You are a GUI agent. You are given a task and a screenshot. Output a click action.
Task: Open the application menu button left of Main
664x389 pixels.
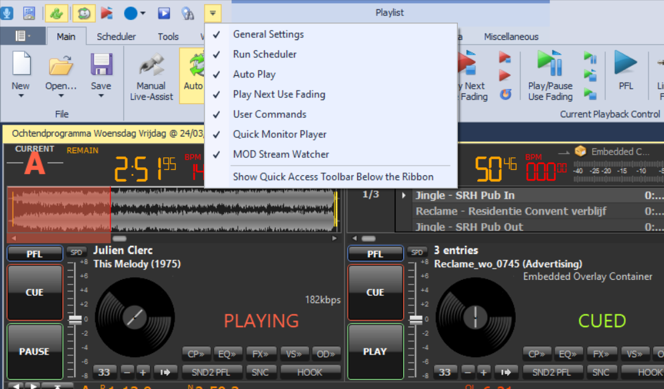tap(23, 36)
